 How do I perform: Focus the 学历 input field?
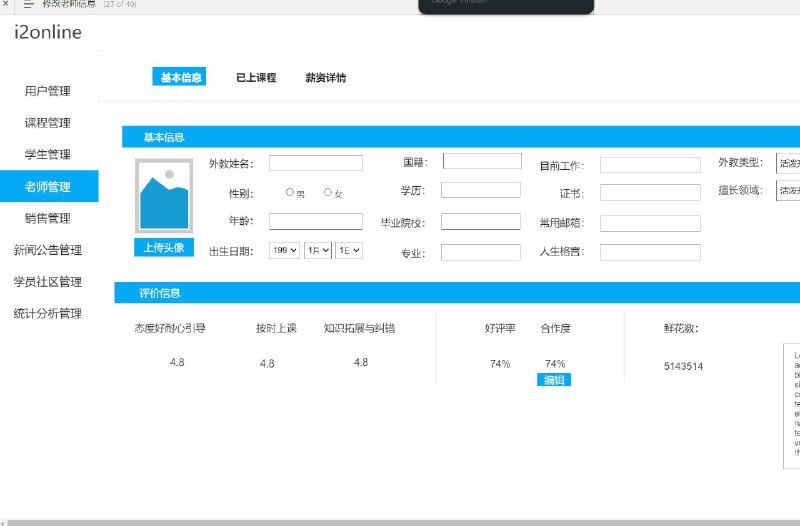pos(481,190)
